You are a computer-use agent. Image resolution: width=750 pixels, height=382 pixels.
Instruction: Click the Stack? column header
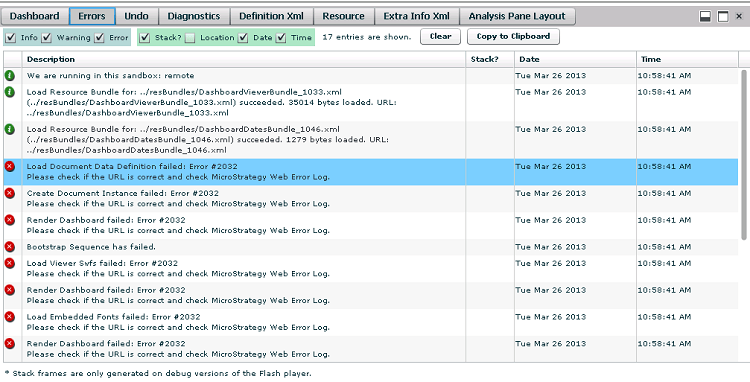click(x=490, y=59)
